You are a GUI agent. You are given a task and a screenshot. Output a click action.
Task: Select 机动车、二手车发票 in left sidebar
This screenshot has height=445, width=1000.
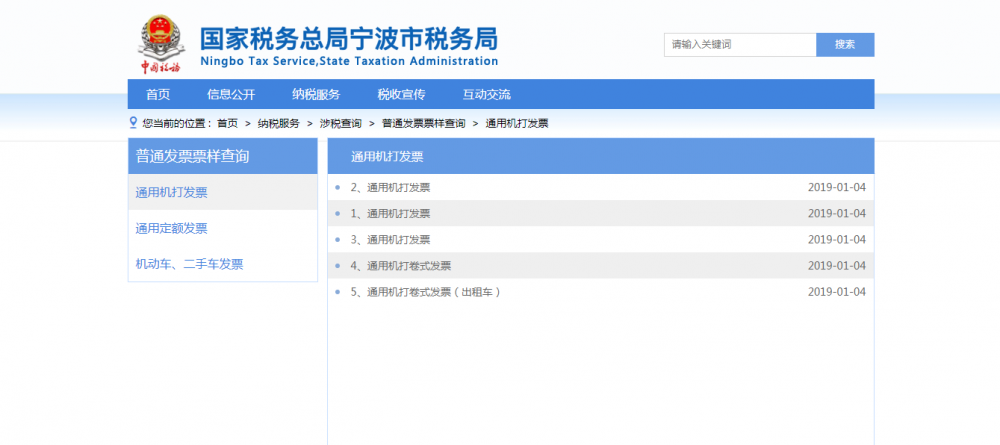[x=190, y=264]
